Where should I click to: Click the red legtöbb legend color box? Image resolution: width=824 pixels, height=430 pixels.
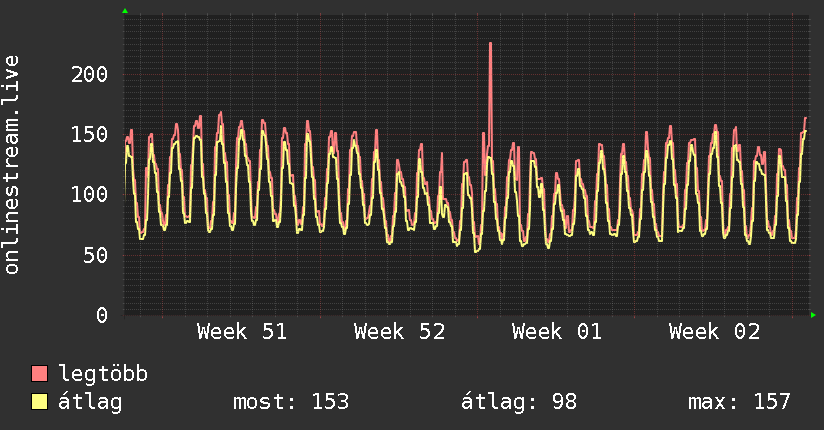point(40,374)
